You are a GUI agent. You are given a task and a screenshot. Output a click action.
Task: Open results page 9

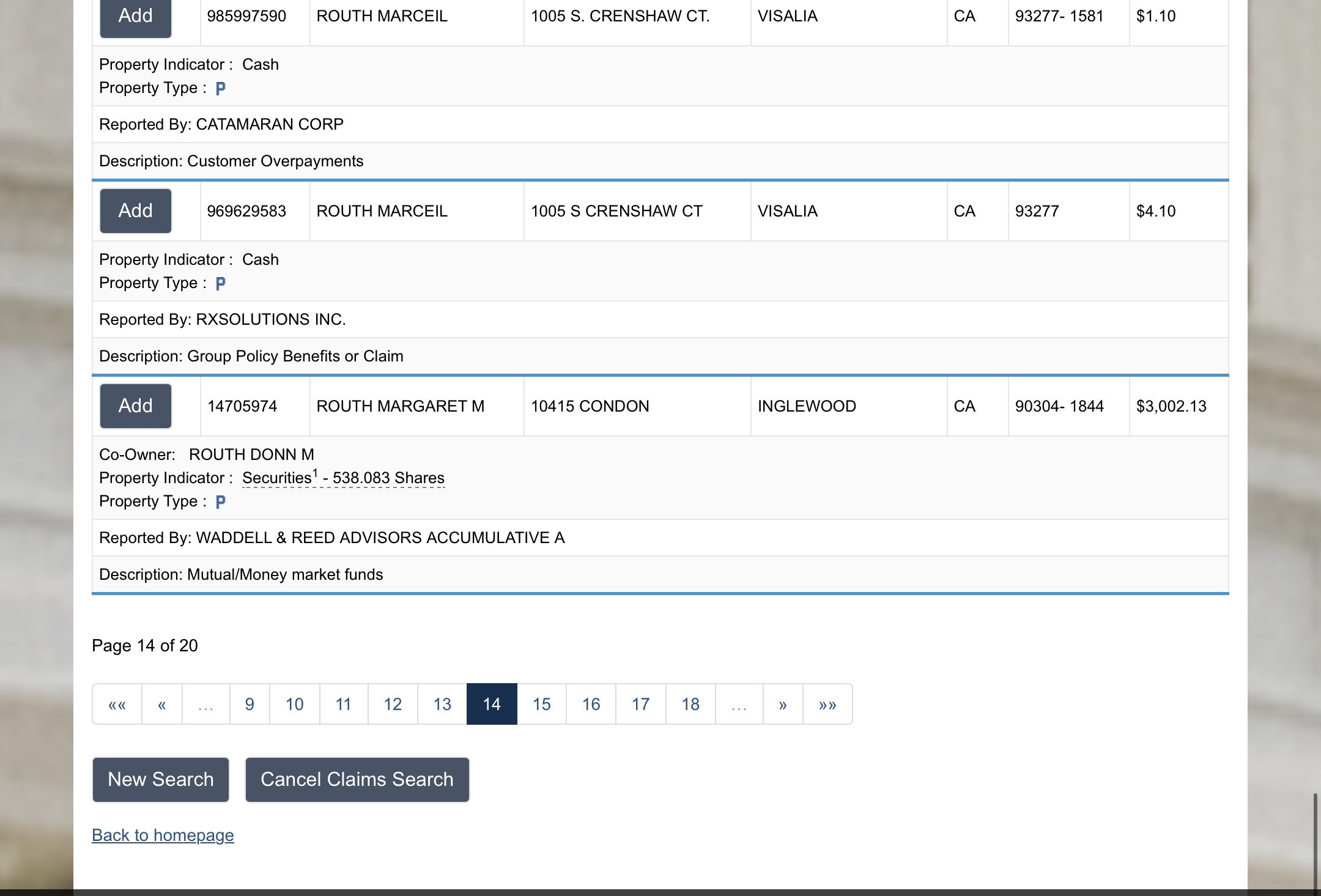[250, 704]
